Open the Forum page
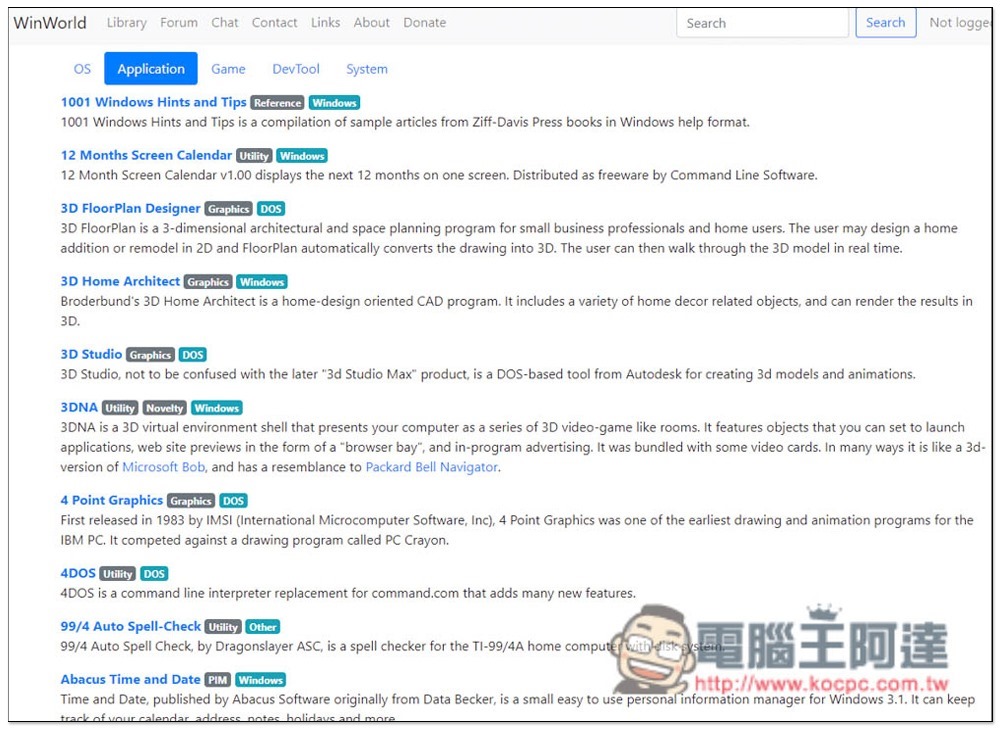 pyautogui.click(x=178, y=22)
